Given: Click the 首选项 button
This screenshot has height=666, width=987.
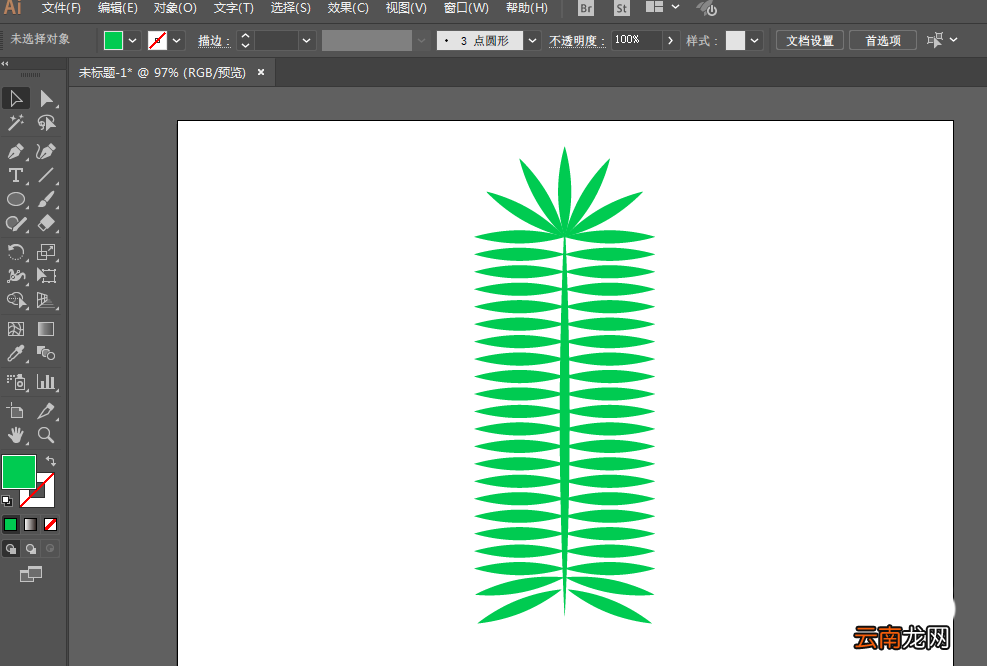Looking at the screenshot, I should point(883,41).
